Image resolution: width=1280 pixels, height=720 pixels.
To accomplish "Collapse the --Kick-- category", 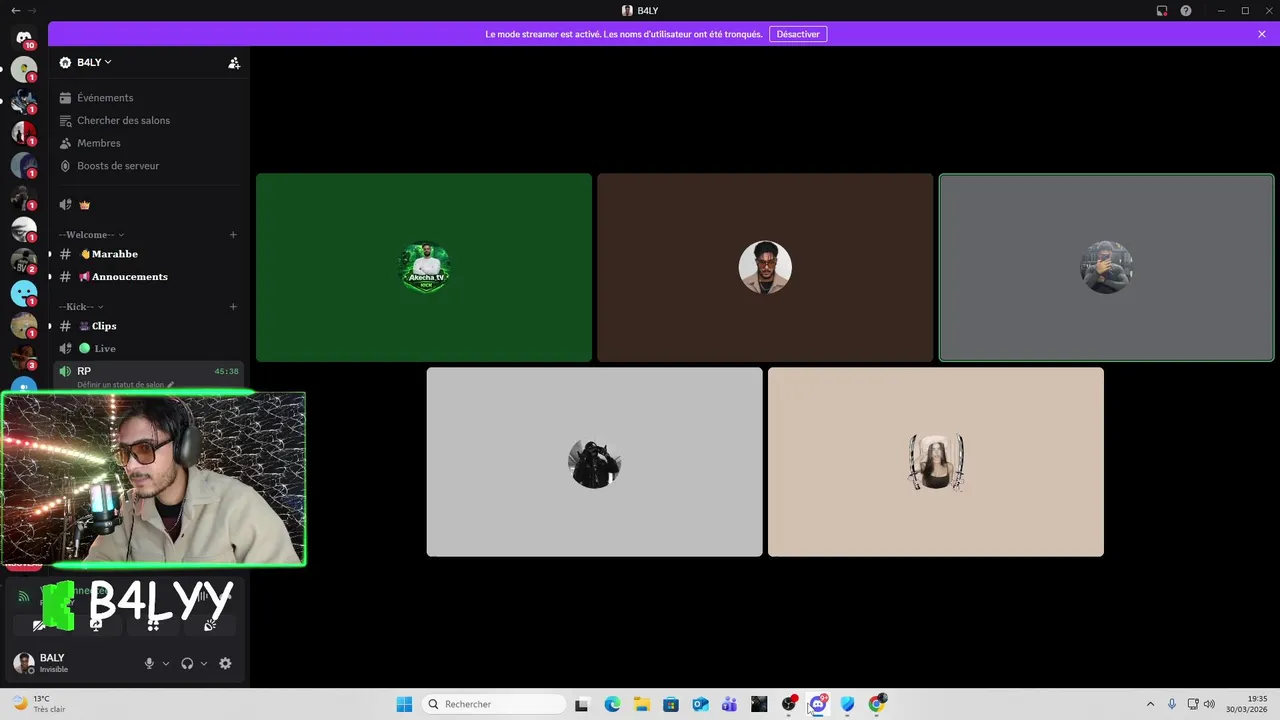I will 82,307.
